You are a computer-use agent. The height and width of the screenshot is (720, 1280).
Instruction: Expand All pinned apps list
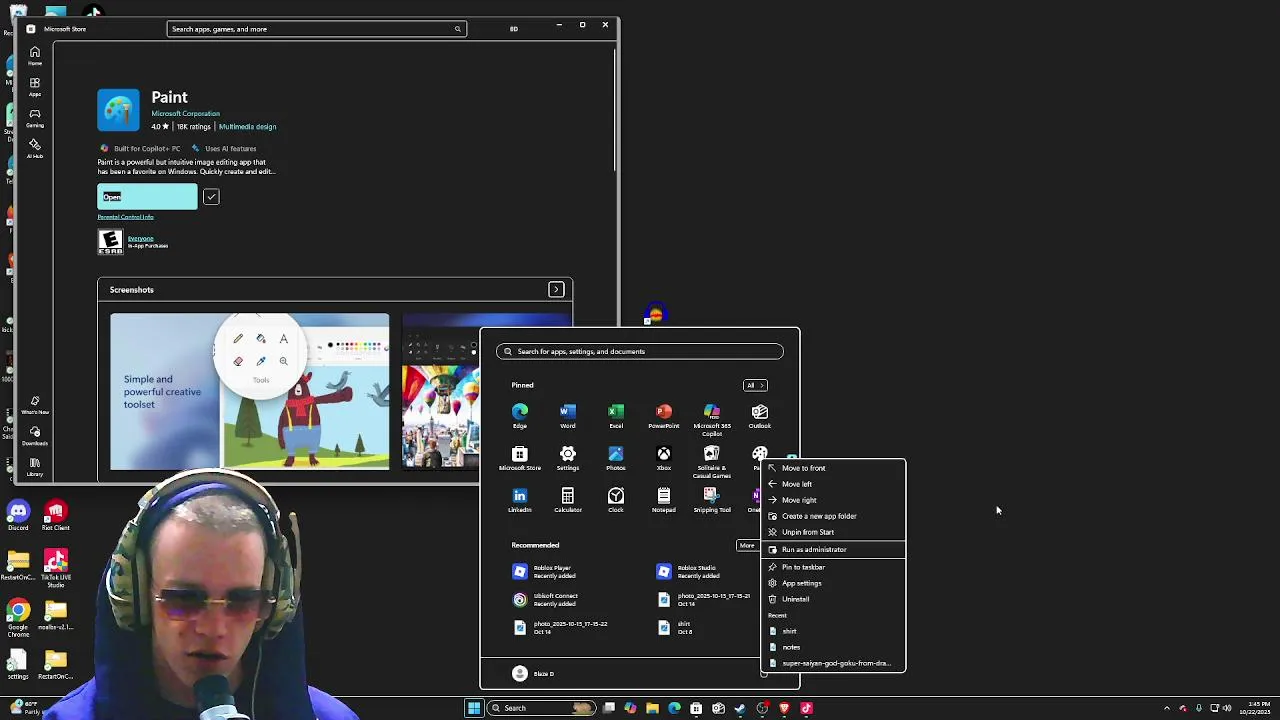pyautogui.click(x=755, y=385)
